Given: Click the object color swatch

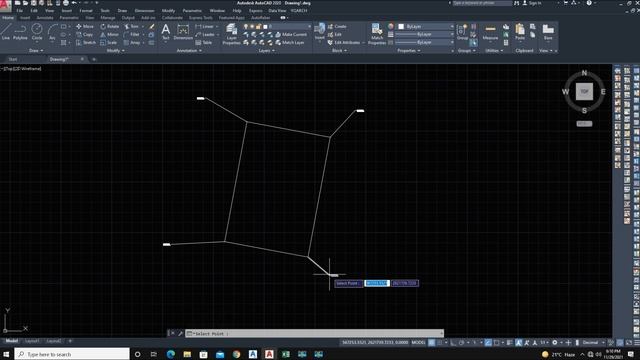Looking at the screenshot, I should click(401, 26).
